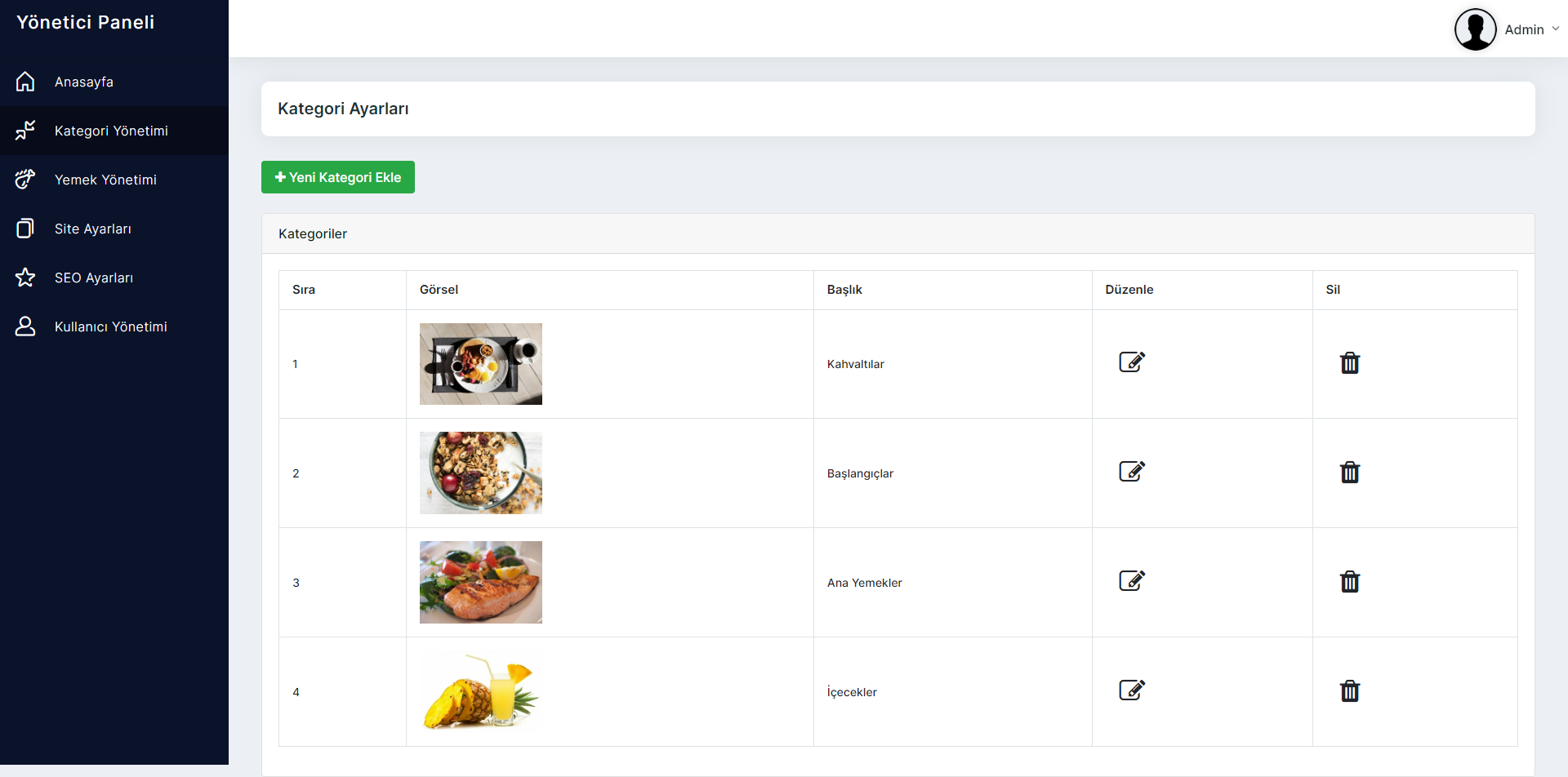1568x777 pixels.
Task: Edit the Kahvaltılar category
Action: (1132, 362)
